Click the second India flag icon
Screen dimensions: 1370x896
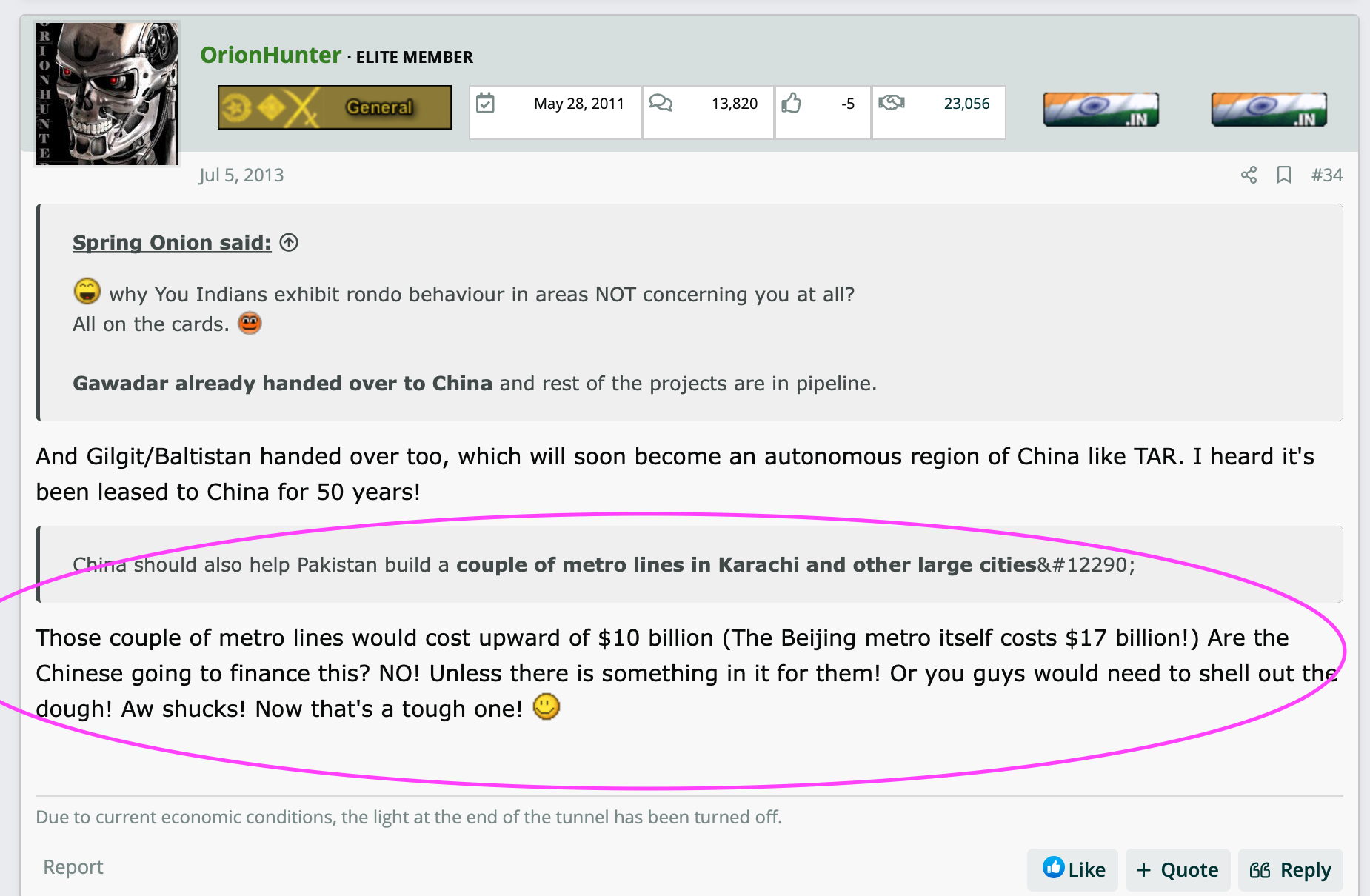[1269, 110]
